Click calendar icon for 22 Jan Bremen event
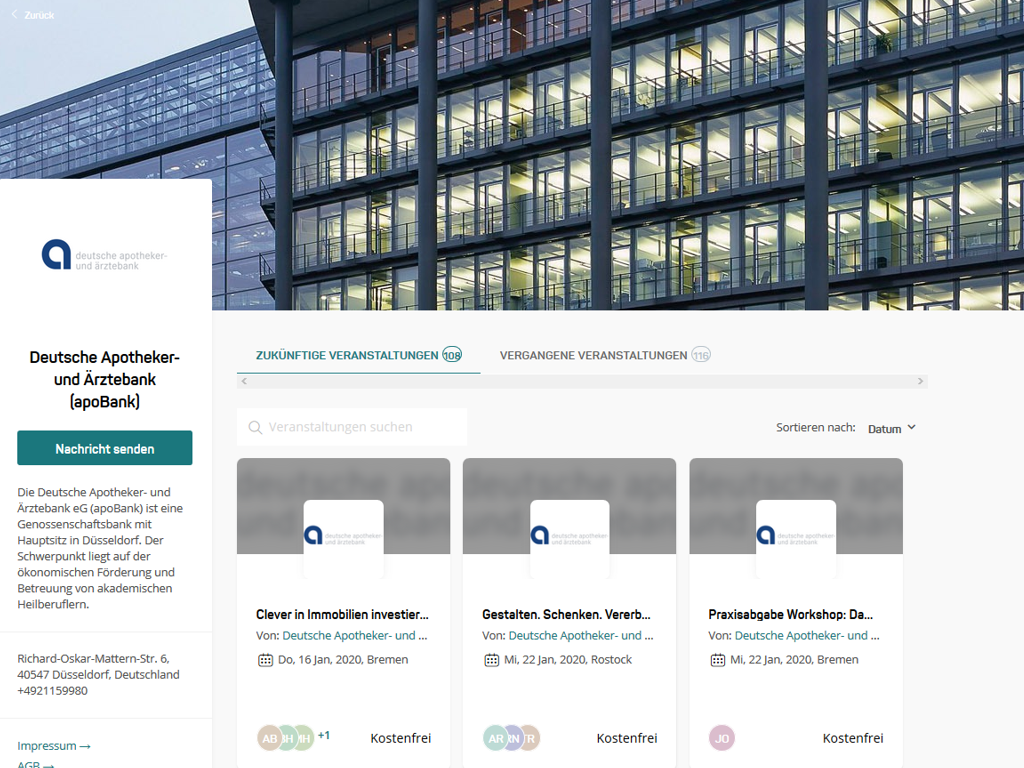The image size is (1024, 768). click(718, 660)
